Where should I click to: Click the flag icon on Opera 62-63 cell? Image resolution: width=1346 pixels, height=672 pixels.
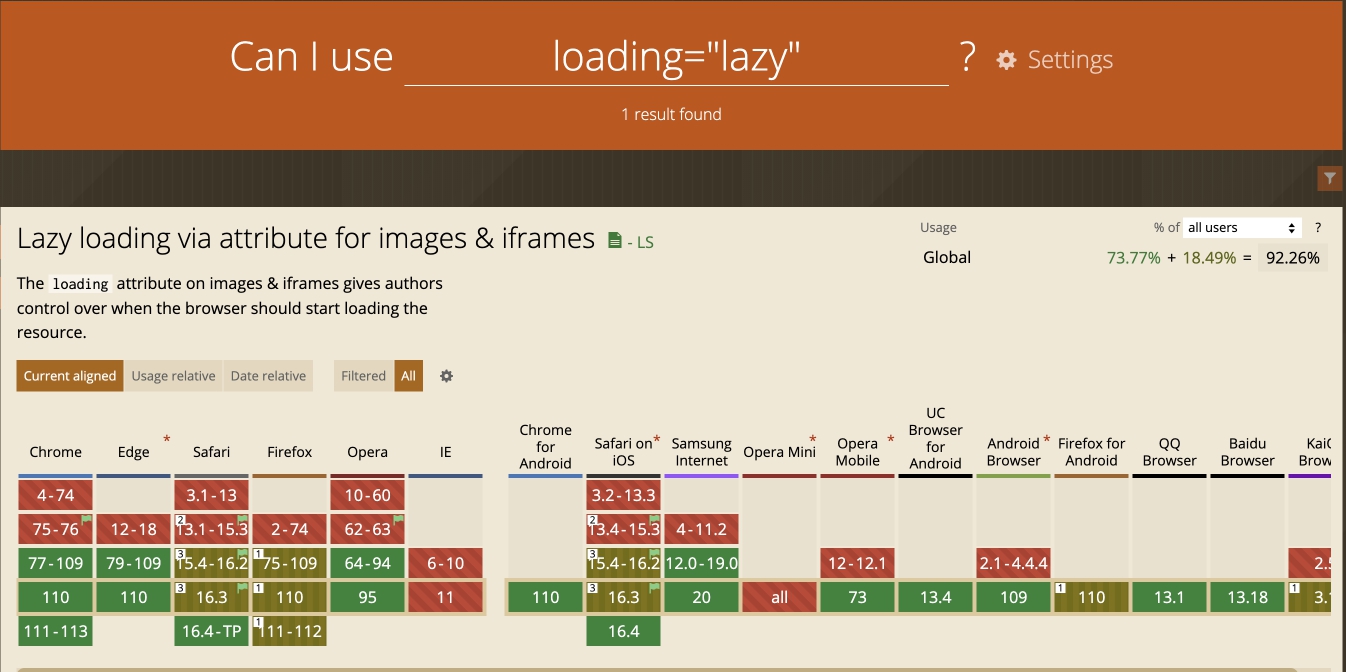[x=398, y=520]
